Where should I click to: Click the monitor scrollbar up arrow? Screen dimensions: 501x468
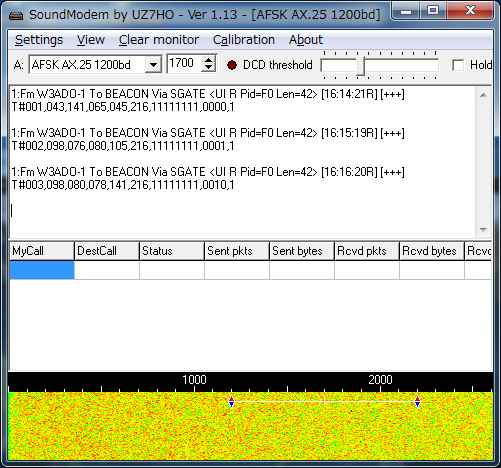click(x=483, y=95)
